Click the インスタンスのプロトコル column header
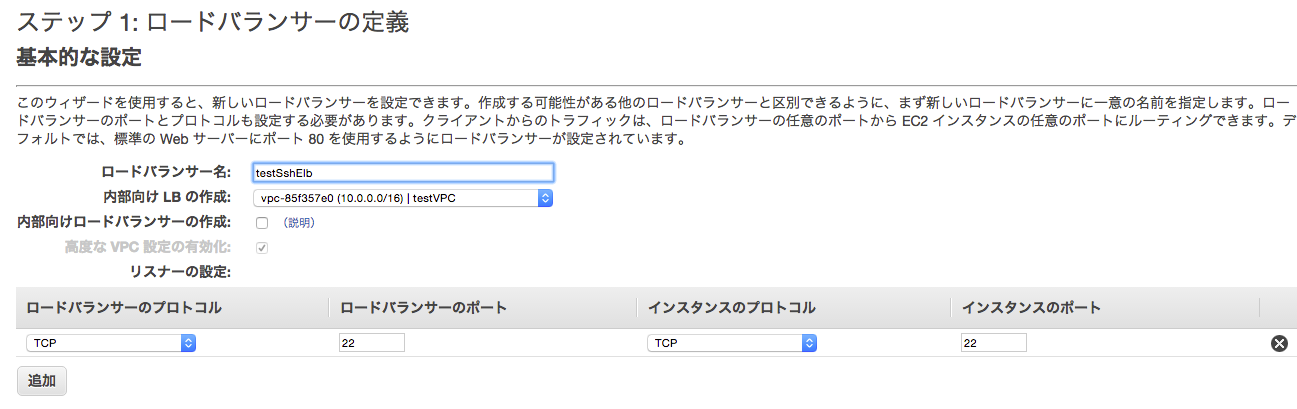 point(732,308)
